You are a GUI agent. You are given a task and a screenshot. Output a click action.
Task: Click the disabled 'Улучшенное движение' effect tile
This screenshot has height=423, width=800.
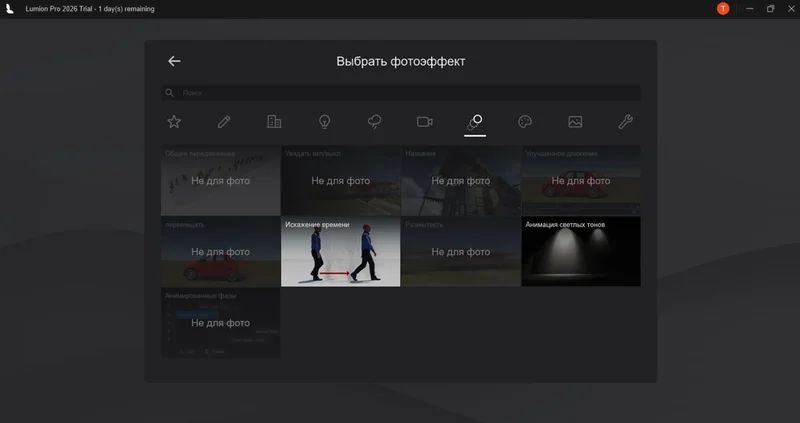pyautogui.click(x=581, y=181)
